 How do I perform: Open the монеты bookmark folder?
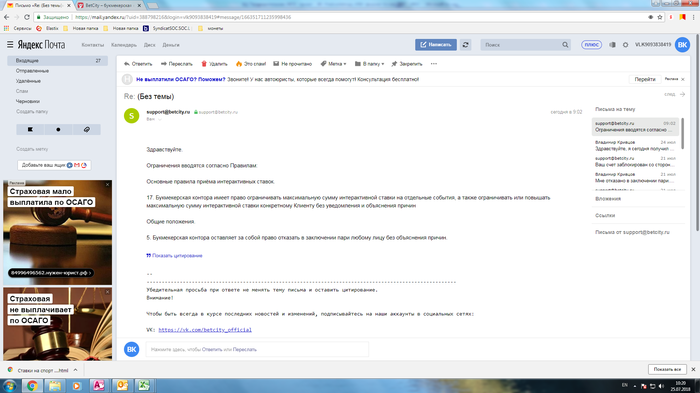point(210,28)
